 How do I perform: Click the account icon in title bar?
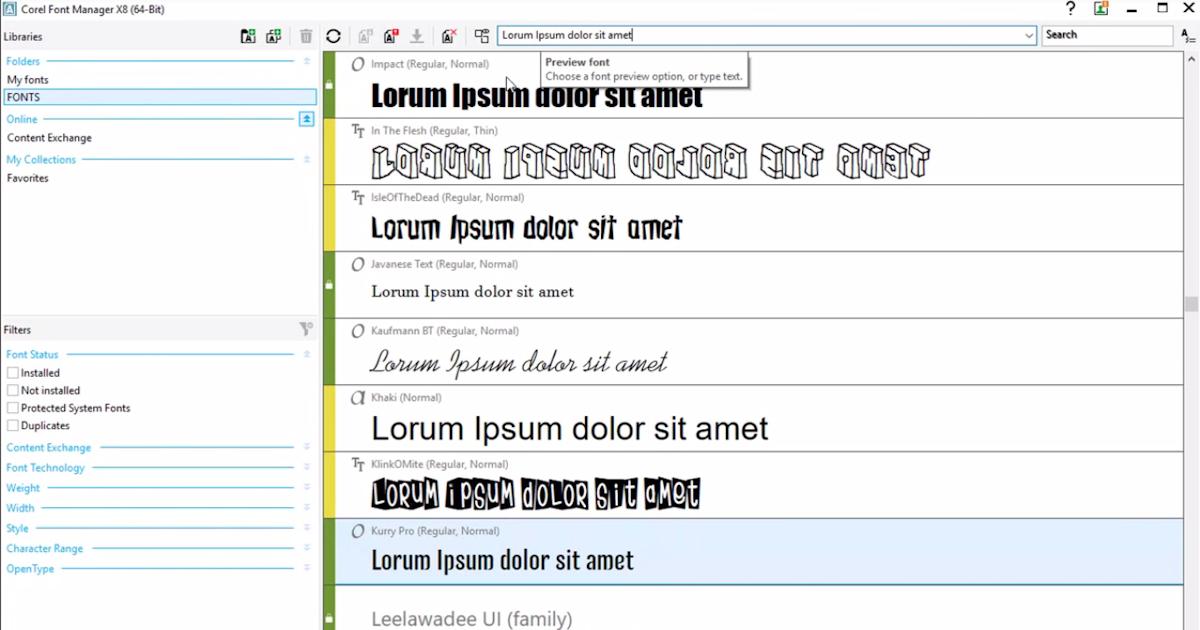coord(1101,9)
